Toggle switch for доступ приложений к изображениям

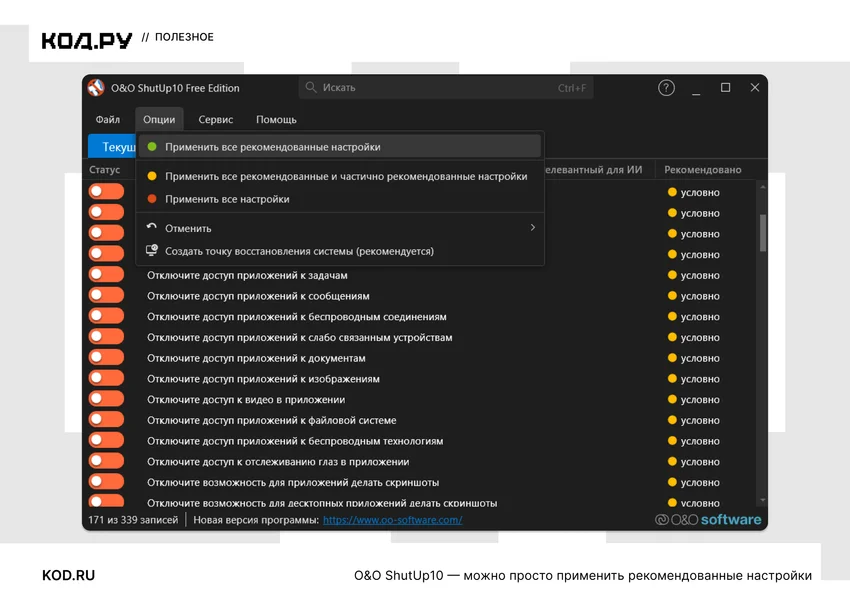pyautogui.click(x=106, y=378)
